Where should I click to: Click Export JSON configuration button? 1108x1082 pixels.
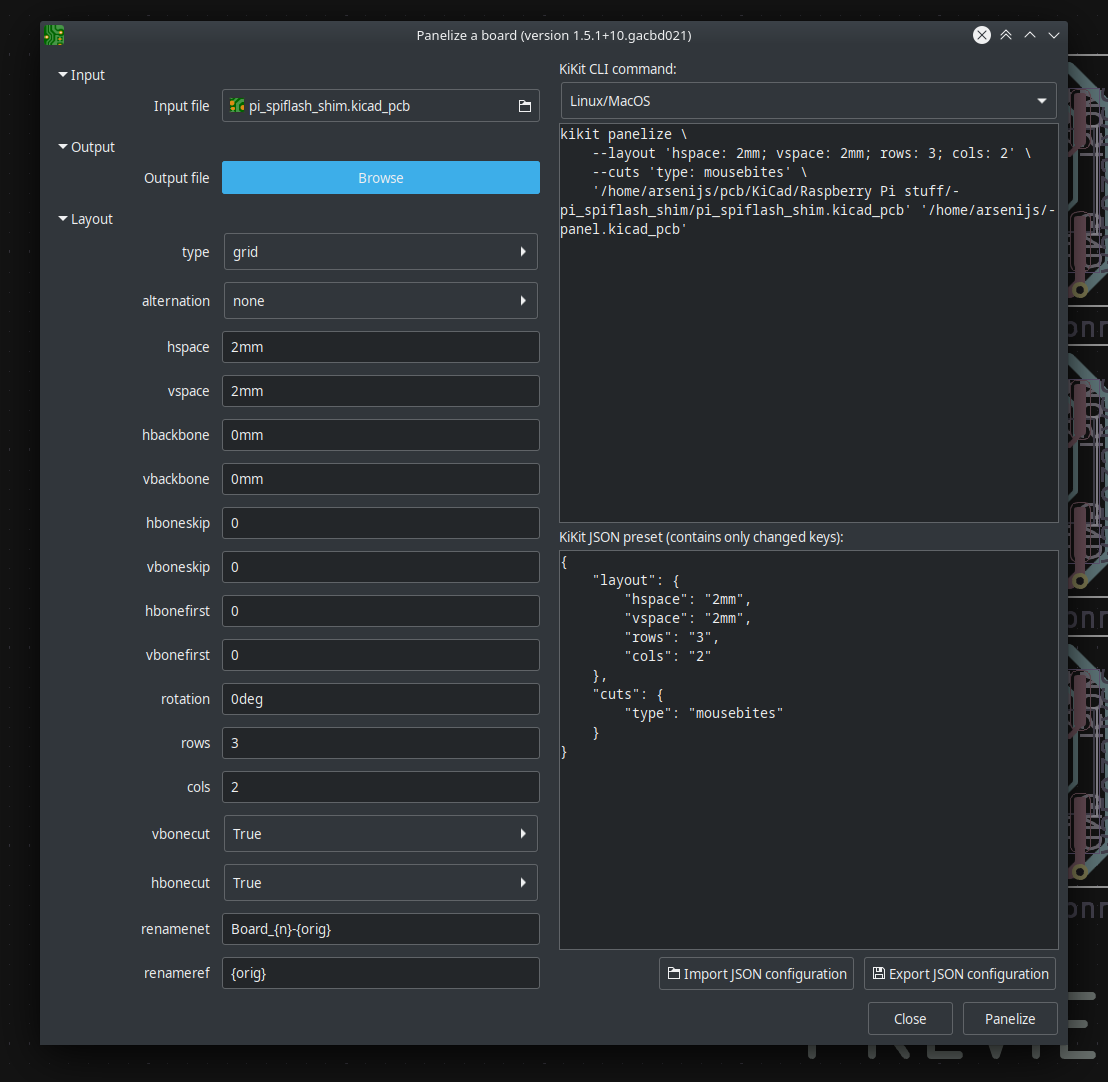(x=959, y=974)
